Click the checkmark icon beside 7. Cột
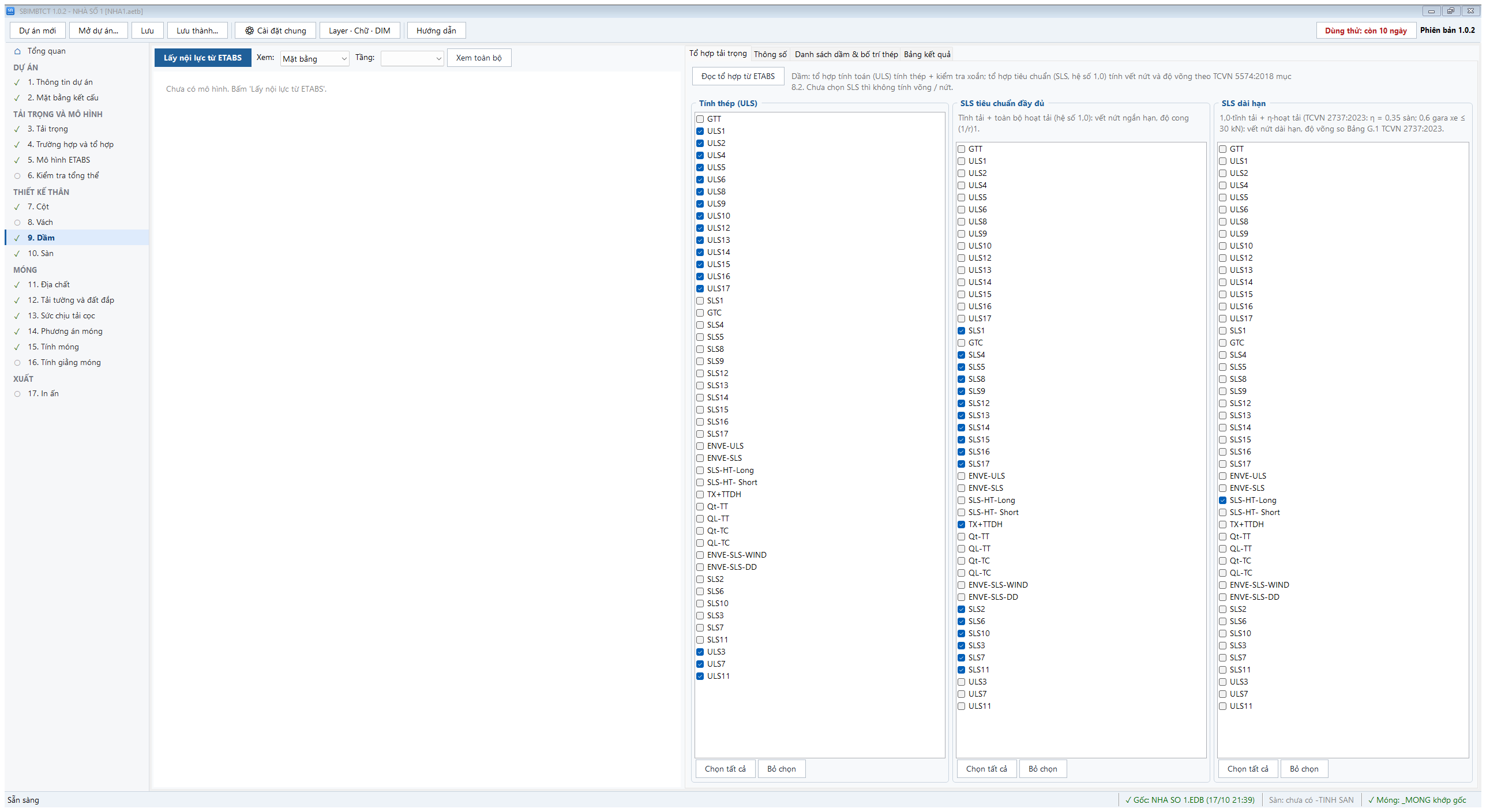The width and height of the screenshot is (1486, 812). click(17, 207)
